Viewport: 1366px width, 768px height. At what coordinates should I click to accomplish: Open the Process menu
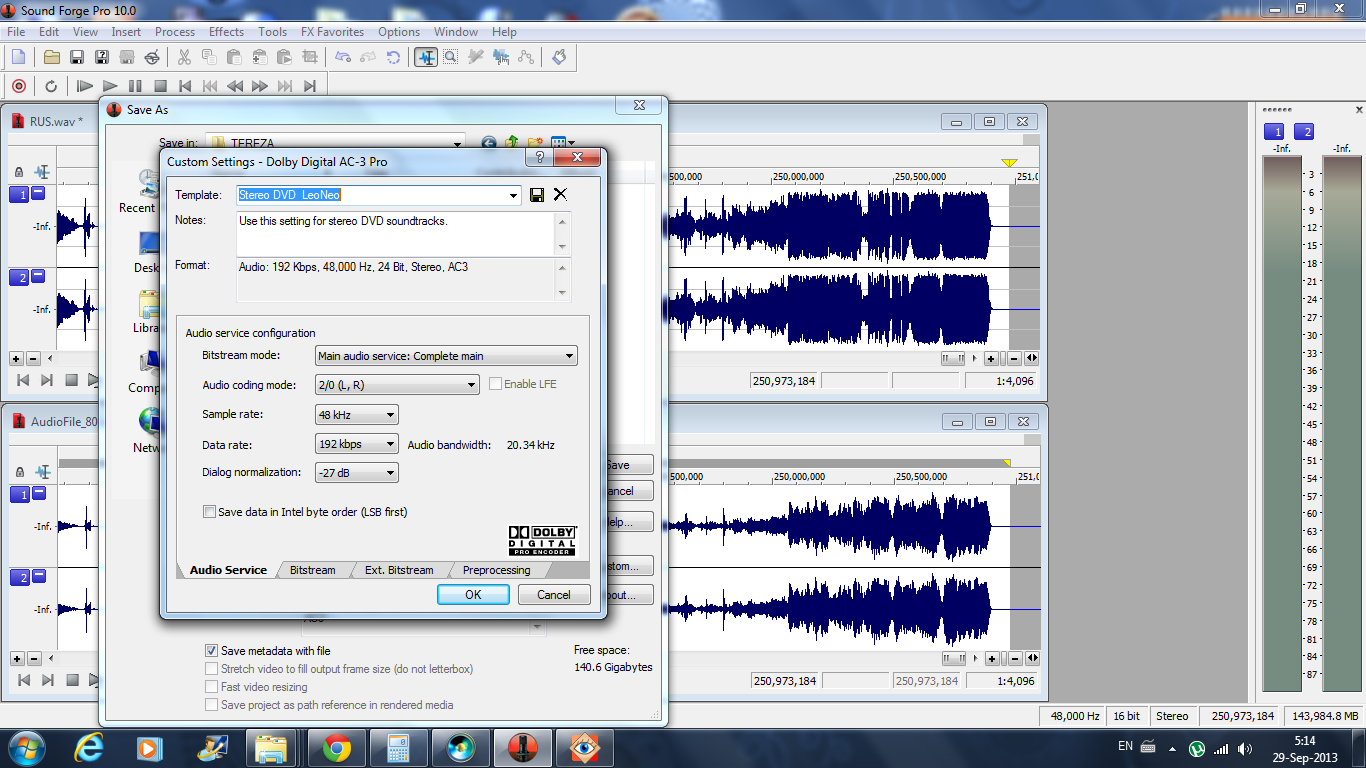click(175, 32)
